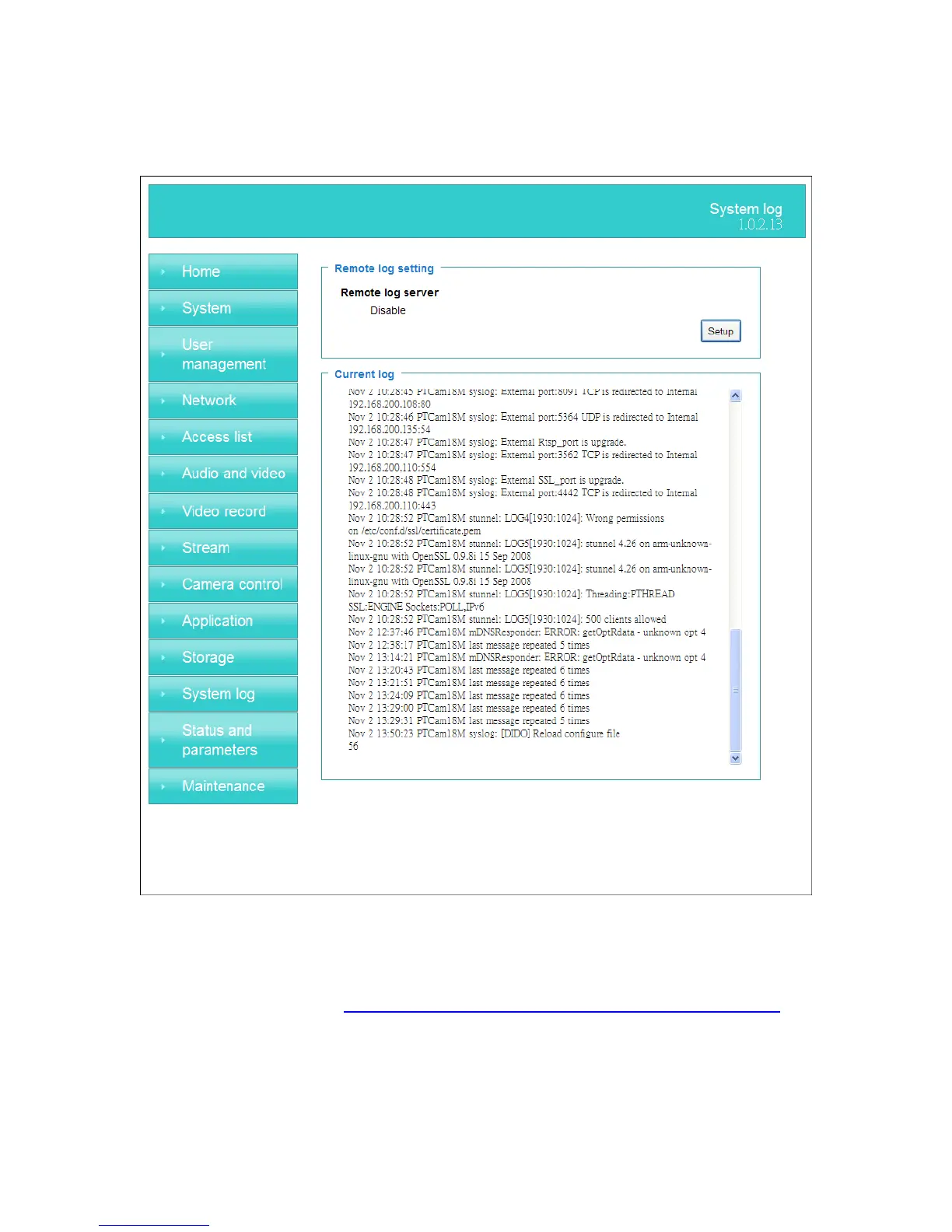Click the arrow icon beside Access list
Screen dimensions: 952x1232
163,438
